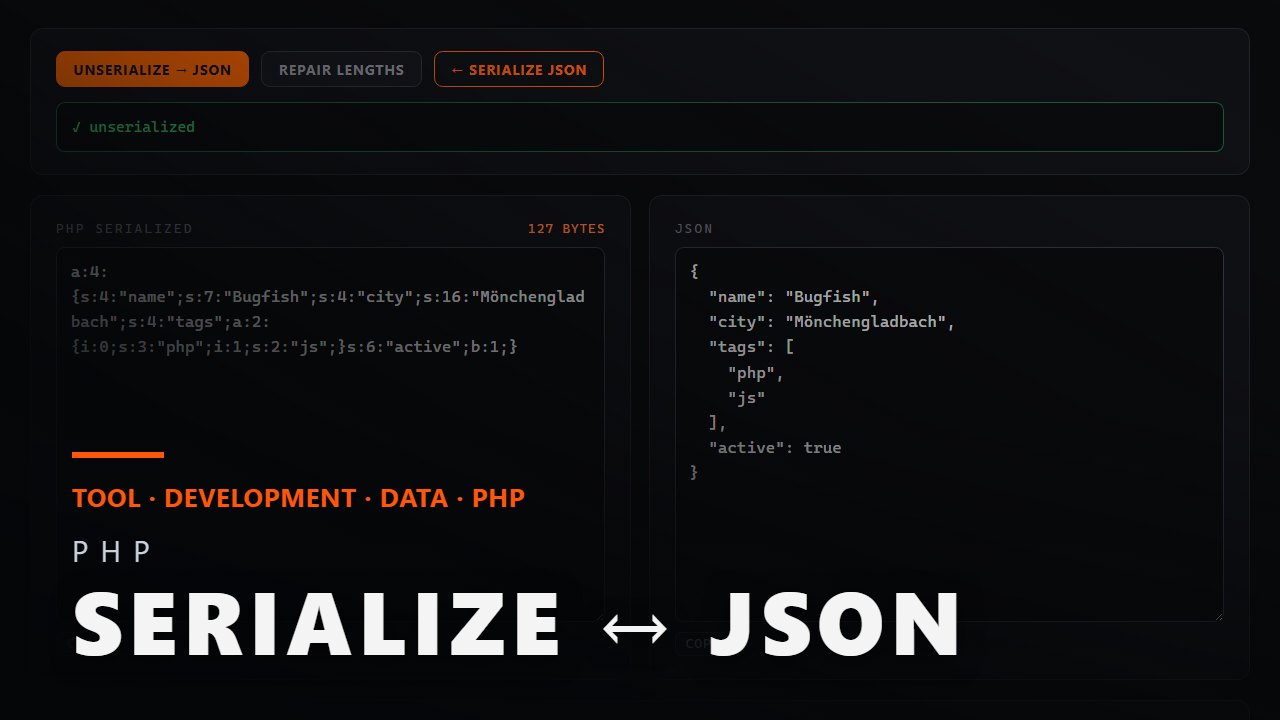Viewport: 1280px width, 720px height.
Task: Click the "tags": [ line in JSON
Action: [751, 347]
